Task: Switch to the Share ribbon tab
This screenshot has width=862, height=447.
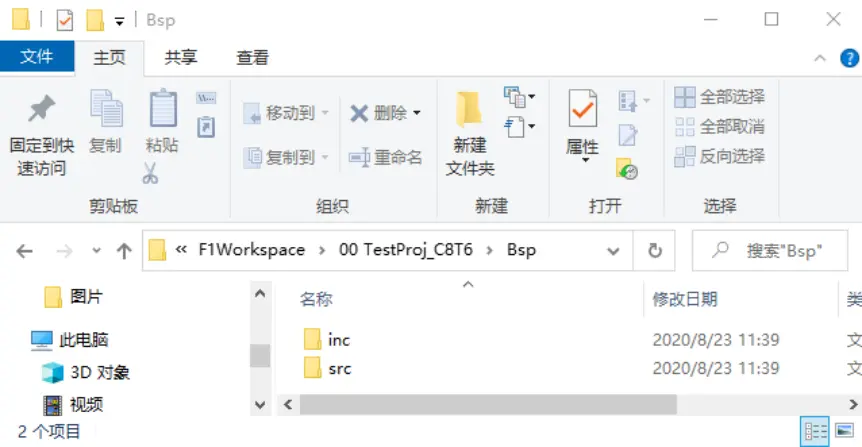Action: coord(181,58)
